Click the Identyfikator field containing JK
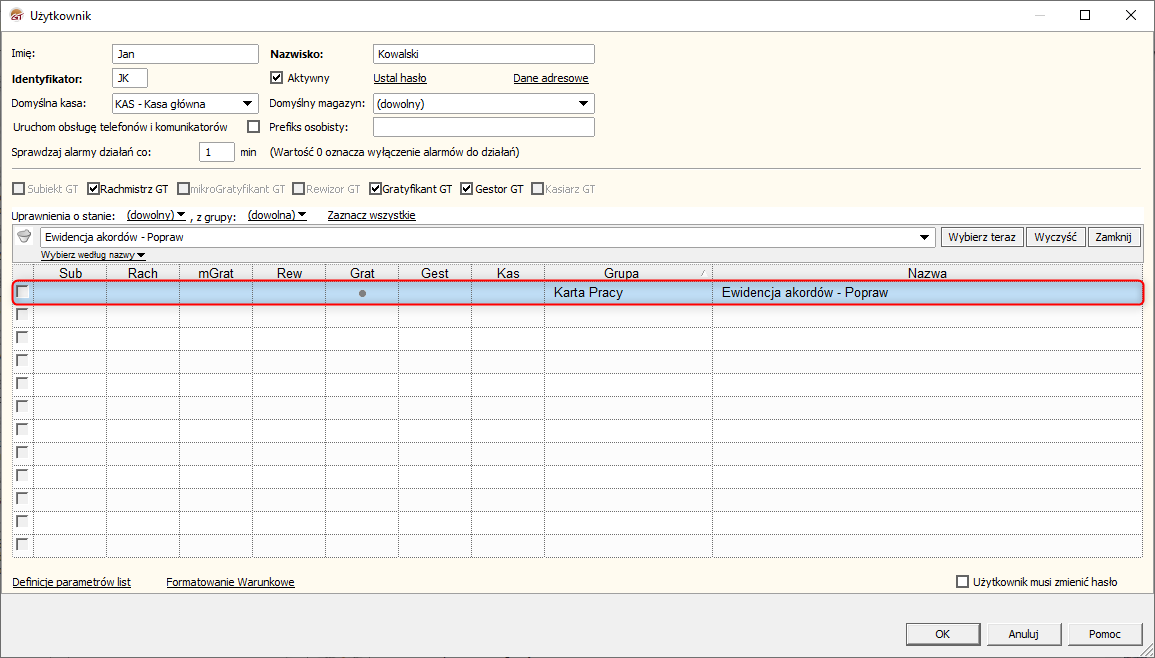The width and height of the screenshot is (1155, 658). [x=130, y=78]
